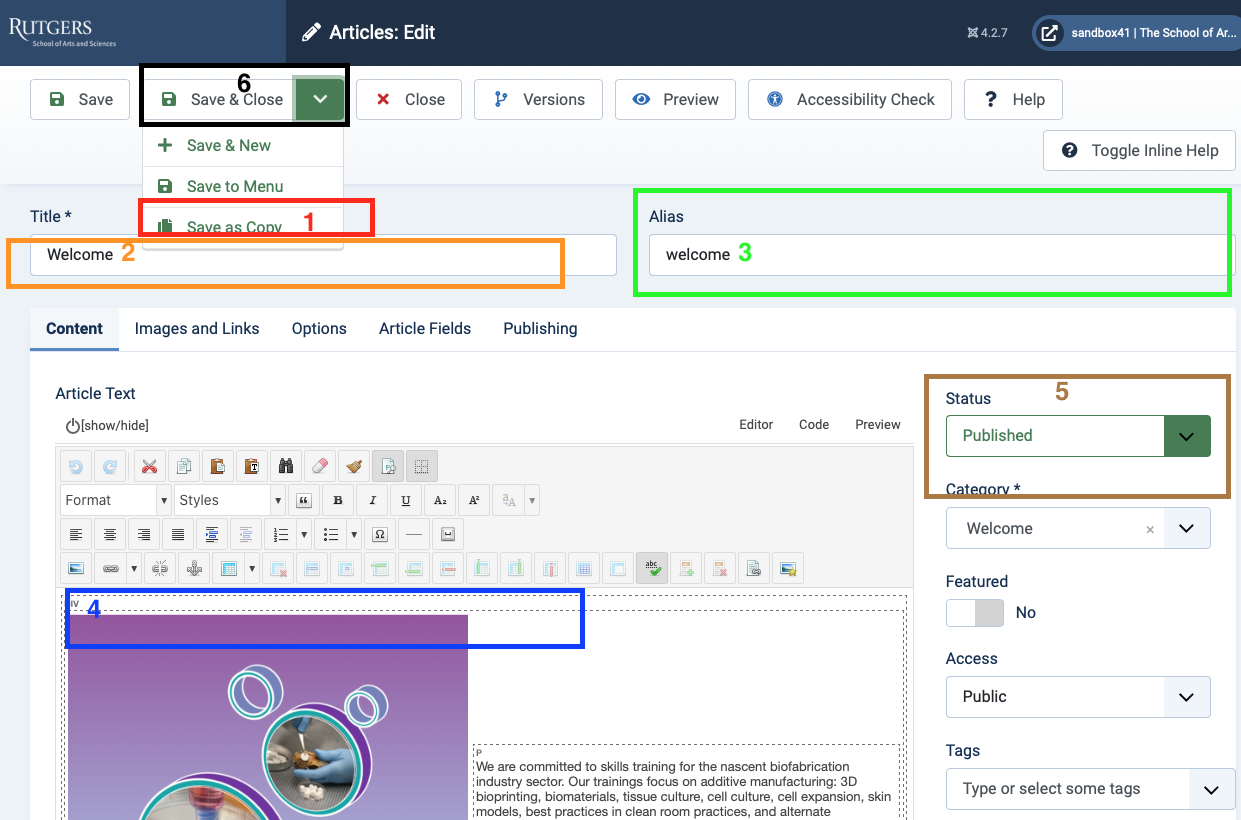This screenshot has width=1241, height=820.
Task: Click the Save & Close button
Action: pos(219,99)
